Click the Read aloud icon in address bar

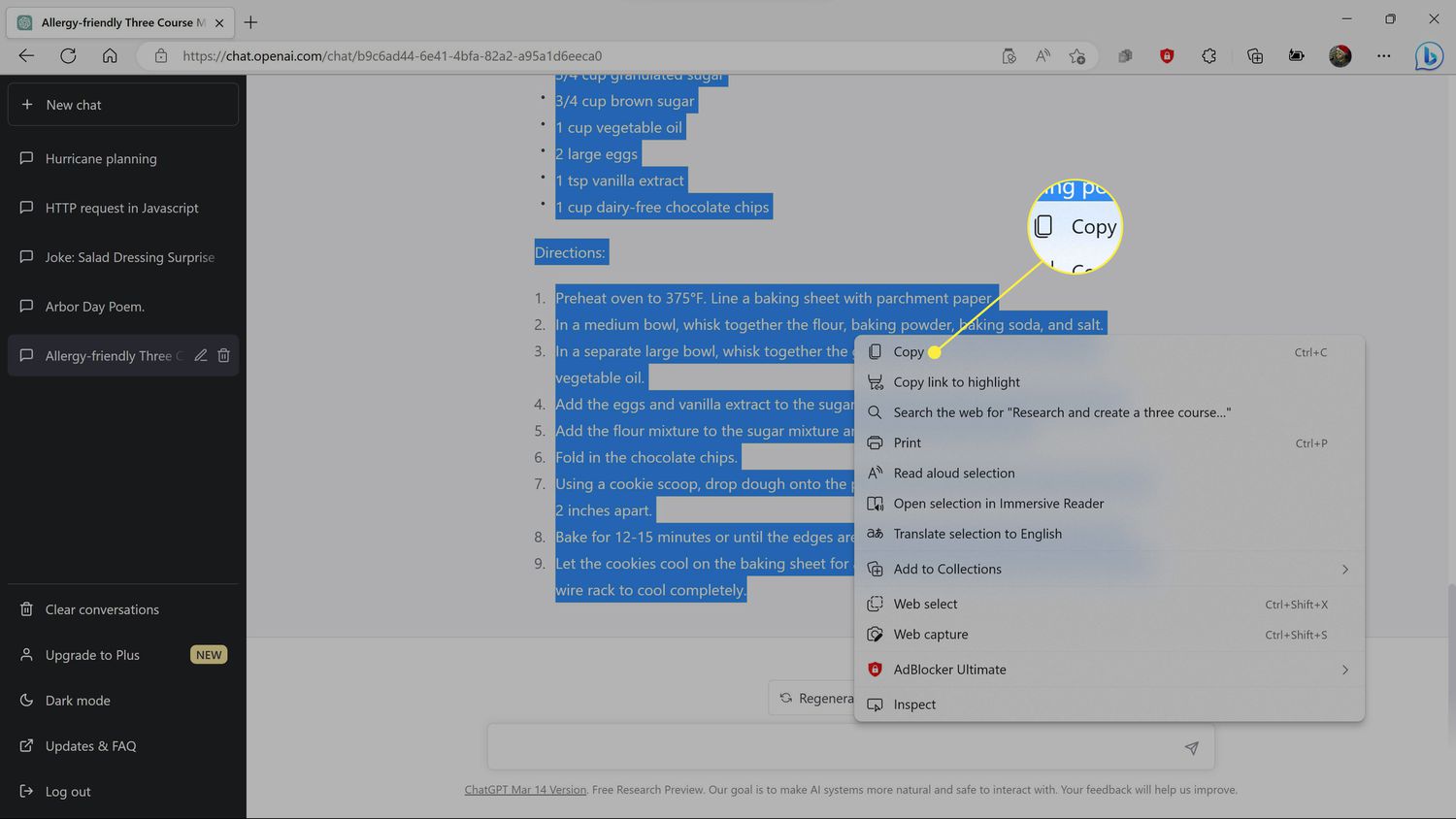click(1042, 56)
